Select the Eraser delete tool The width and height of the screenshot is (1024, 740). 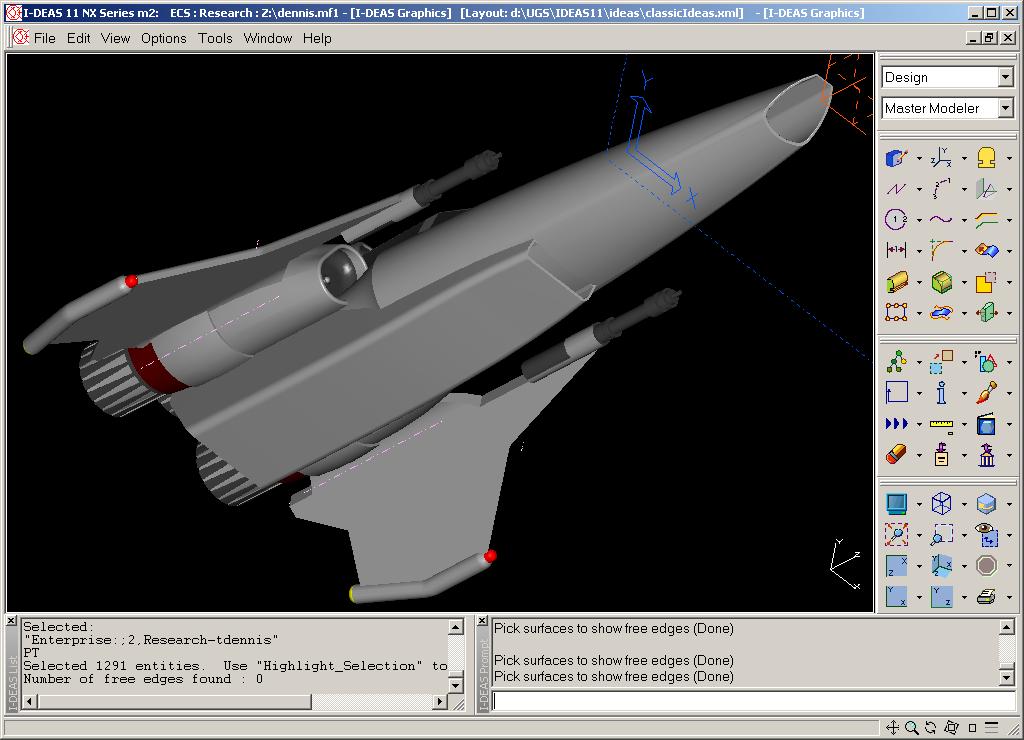(x=896, y=455)
